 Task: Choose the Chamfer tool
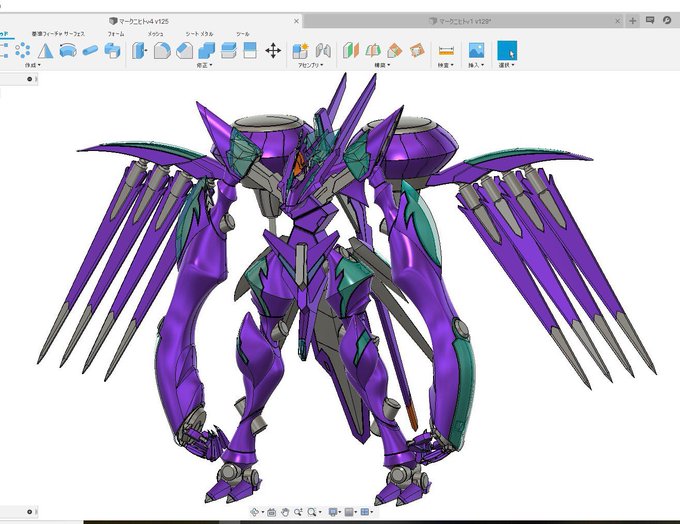[184, 51]
